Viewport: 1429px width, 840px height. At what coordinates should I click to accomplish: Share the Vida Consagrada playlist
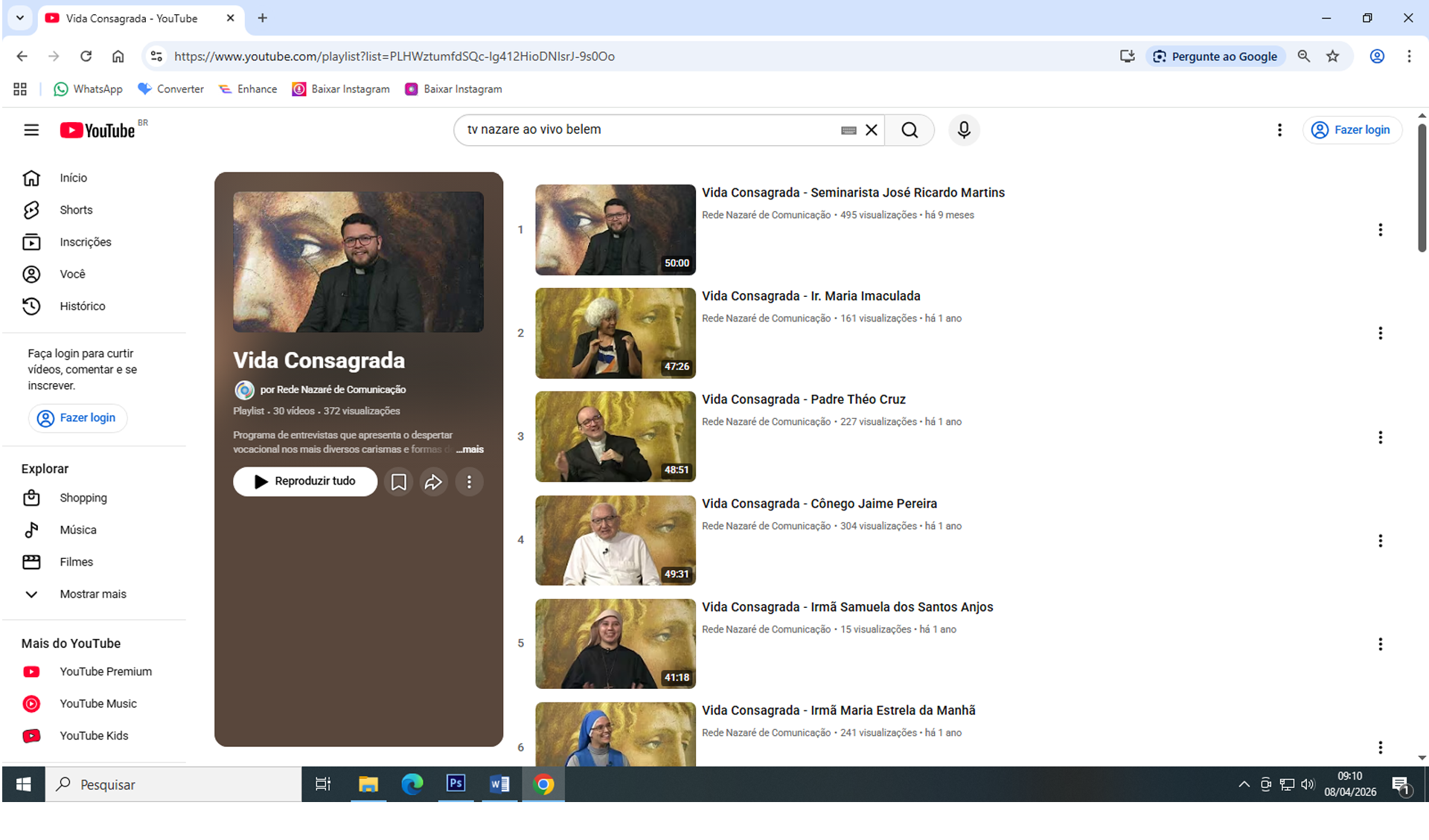[x=433, y=482]
